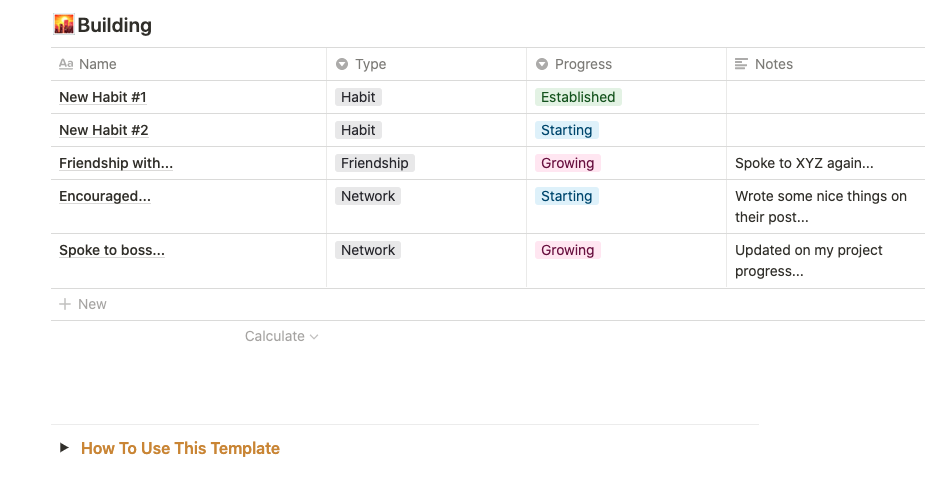
Task: Click the Name column header
Action: 98,64
